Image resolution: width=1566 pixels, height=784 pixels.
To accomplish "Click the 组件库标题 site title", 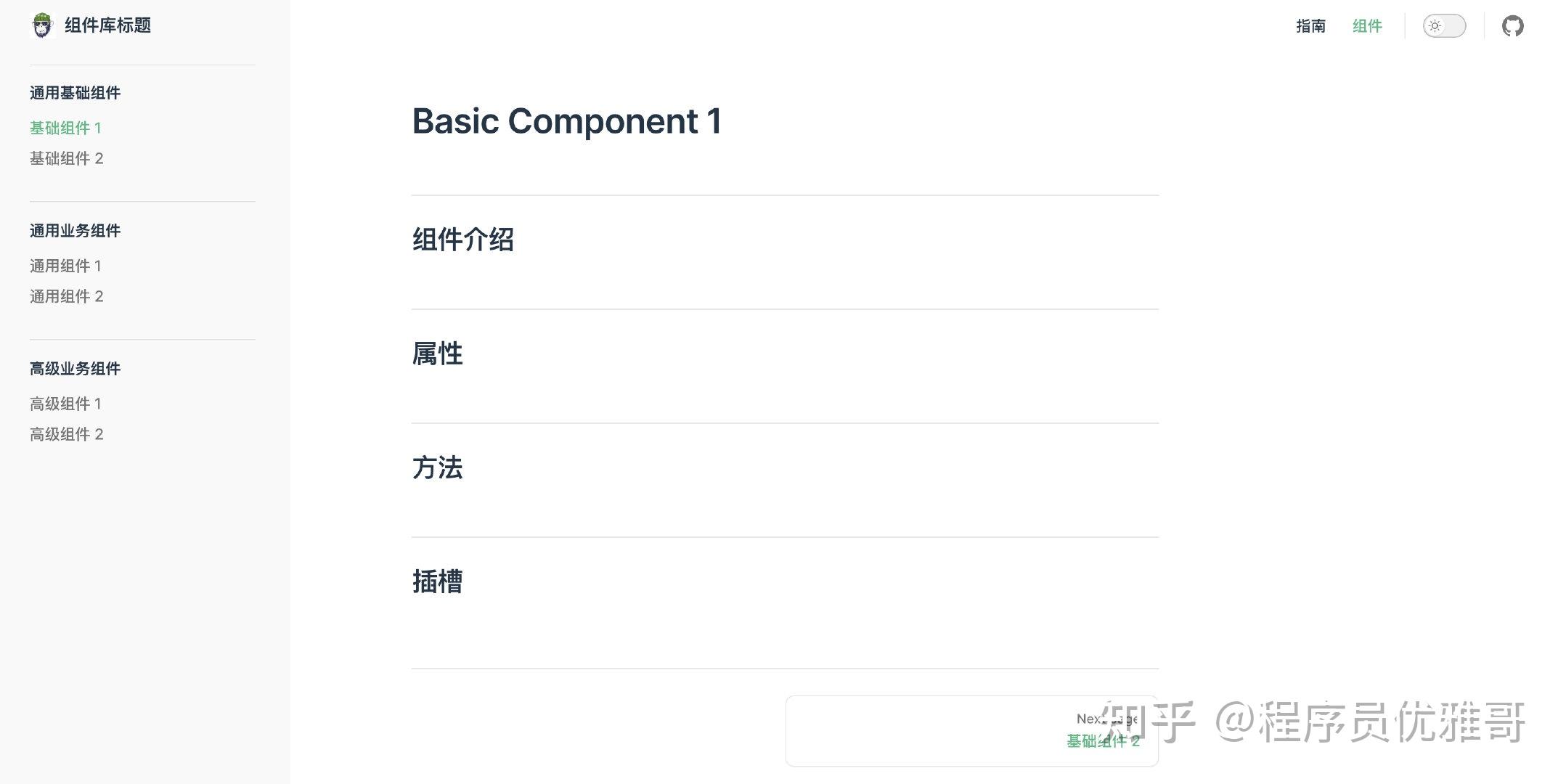I will pos(107,25).
